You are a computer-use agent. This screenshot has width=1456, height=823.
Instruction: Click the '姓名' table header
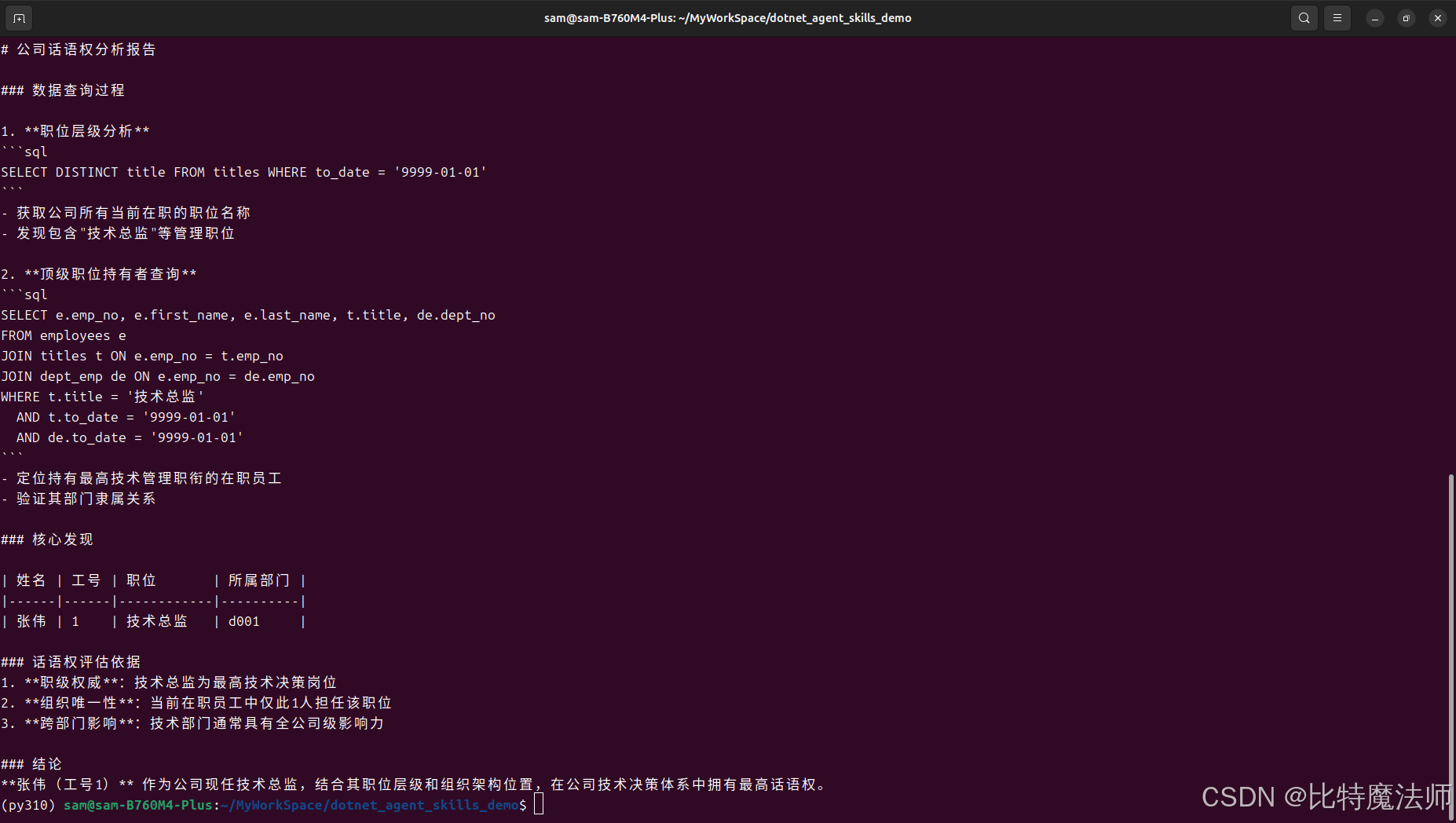[x=31, y=580]
